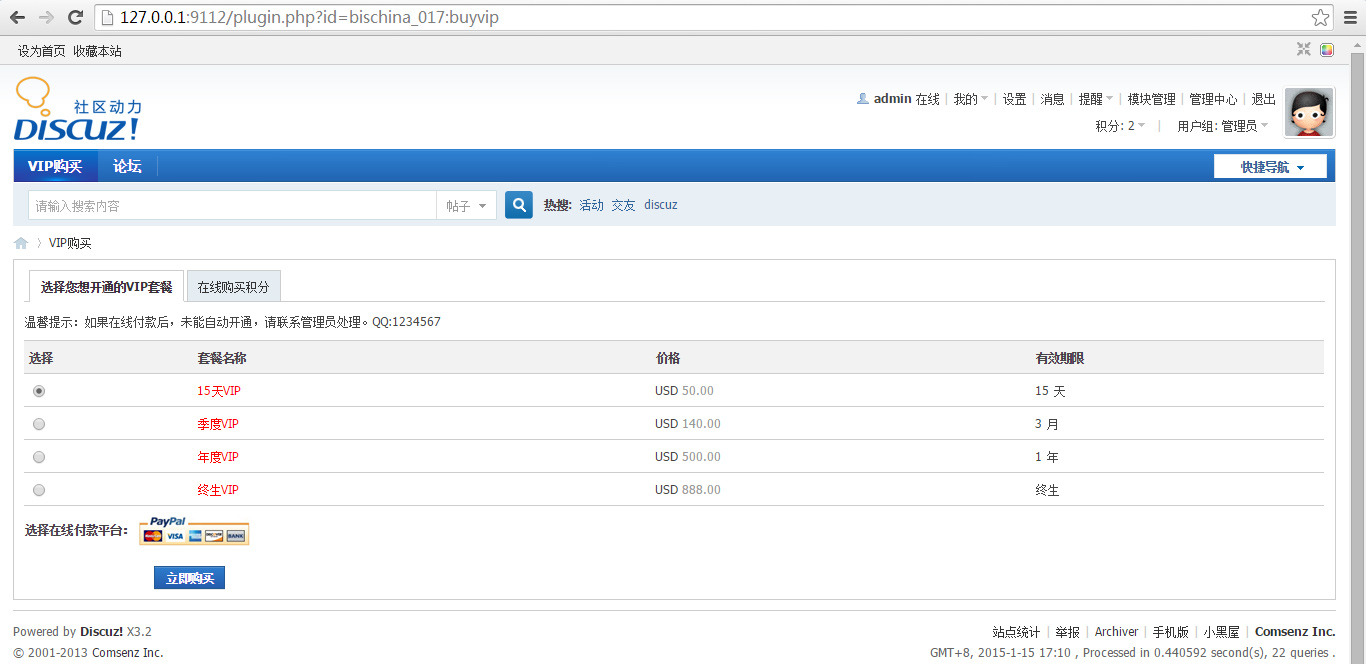Click 收藏本站 in the top bar
Viewport: 1366px width, 664px height.
click(97, 51)
